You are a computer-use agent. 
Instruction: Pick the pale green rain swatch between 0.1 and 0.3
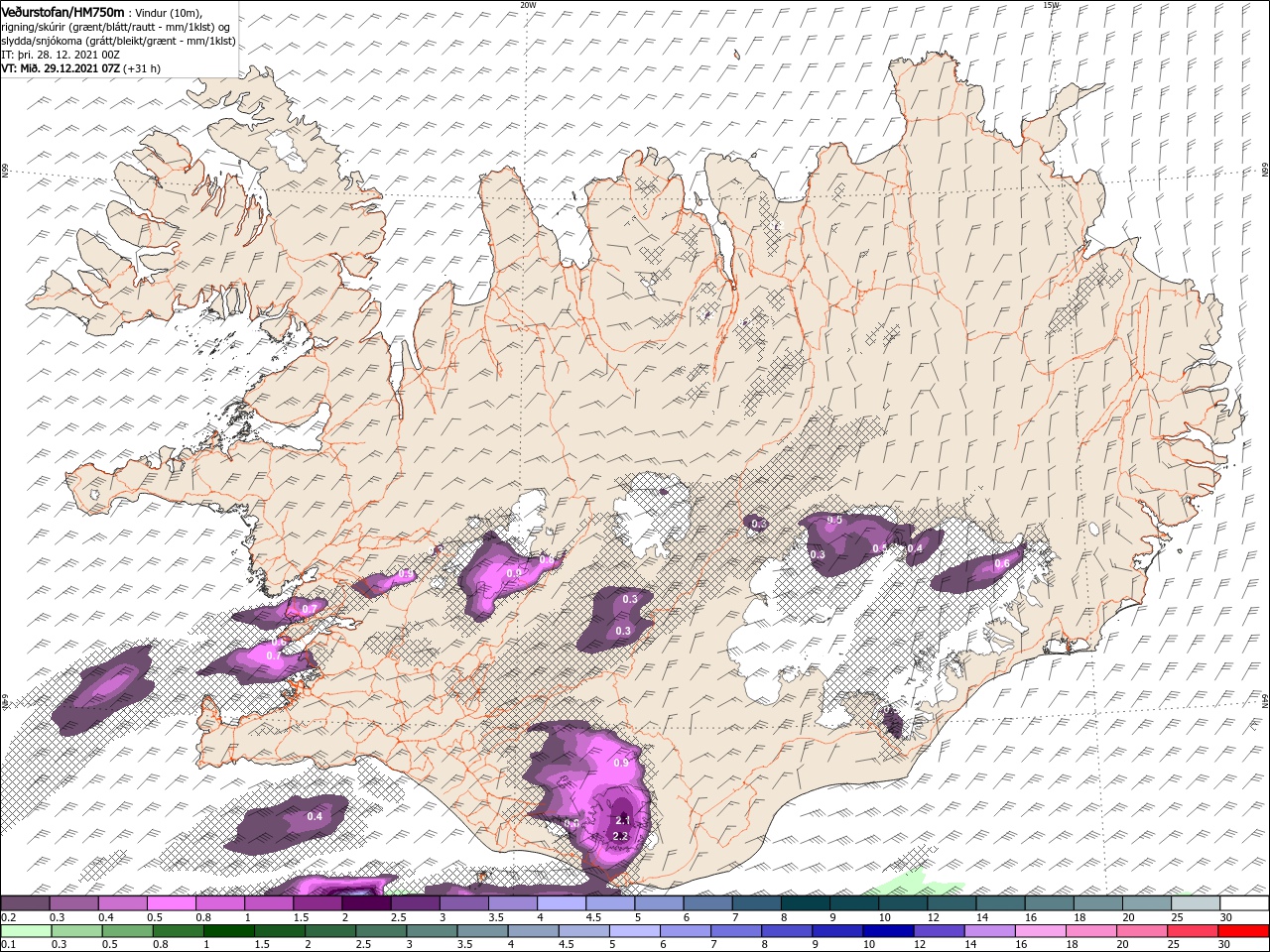coord(25,931)
